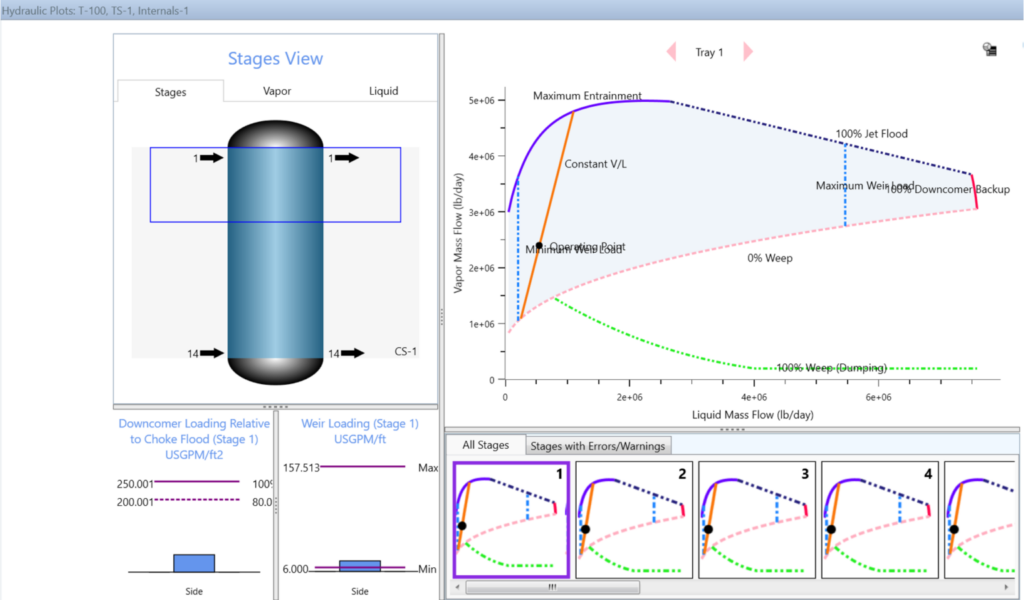Switch to the Liquid tab
This screenshot has height=600, width=1024.
[x=383, y=91]
